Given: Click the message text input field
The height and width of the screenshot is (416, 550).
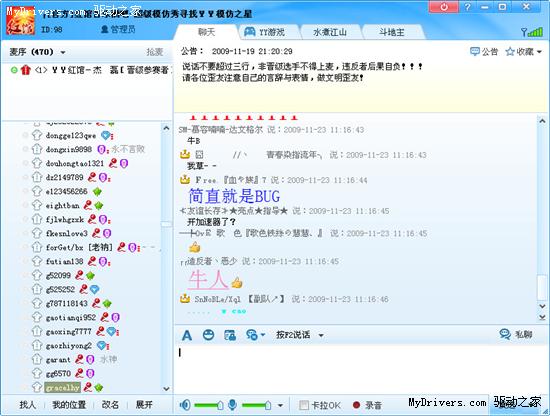Looking at the screenshot, I should (x=361, y=369).
